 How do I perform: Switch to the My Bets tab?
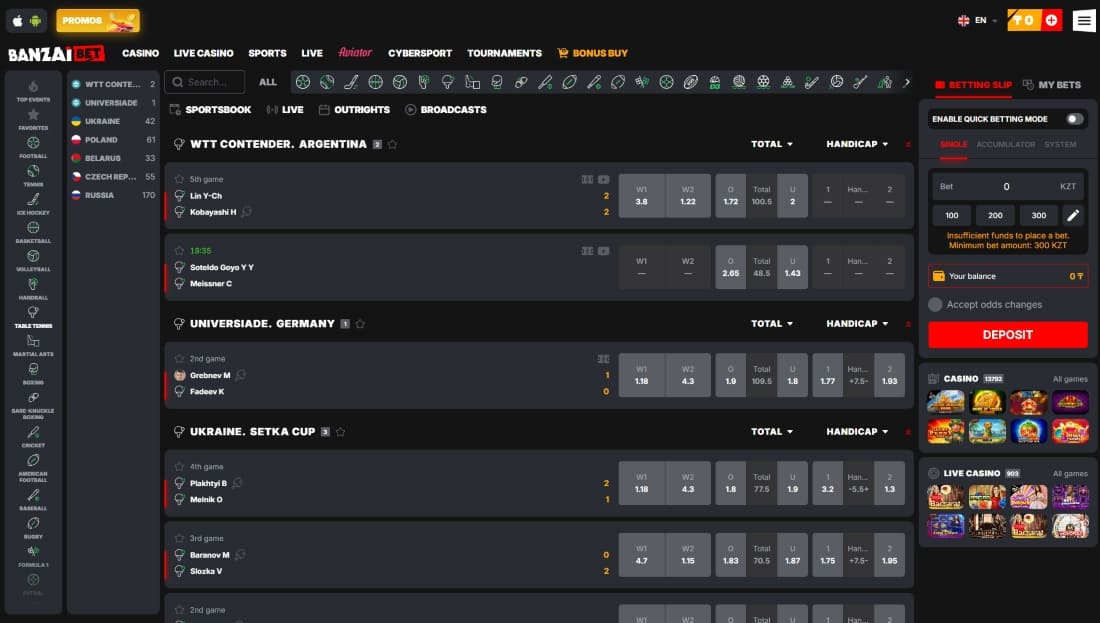[1052, 85]
